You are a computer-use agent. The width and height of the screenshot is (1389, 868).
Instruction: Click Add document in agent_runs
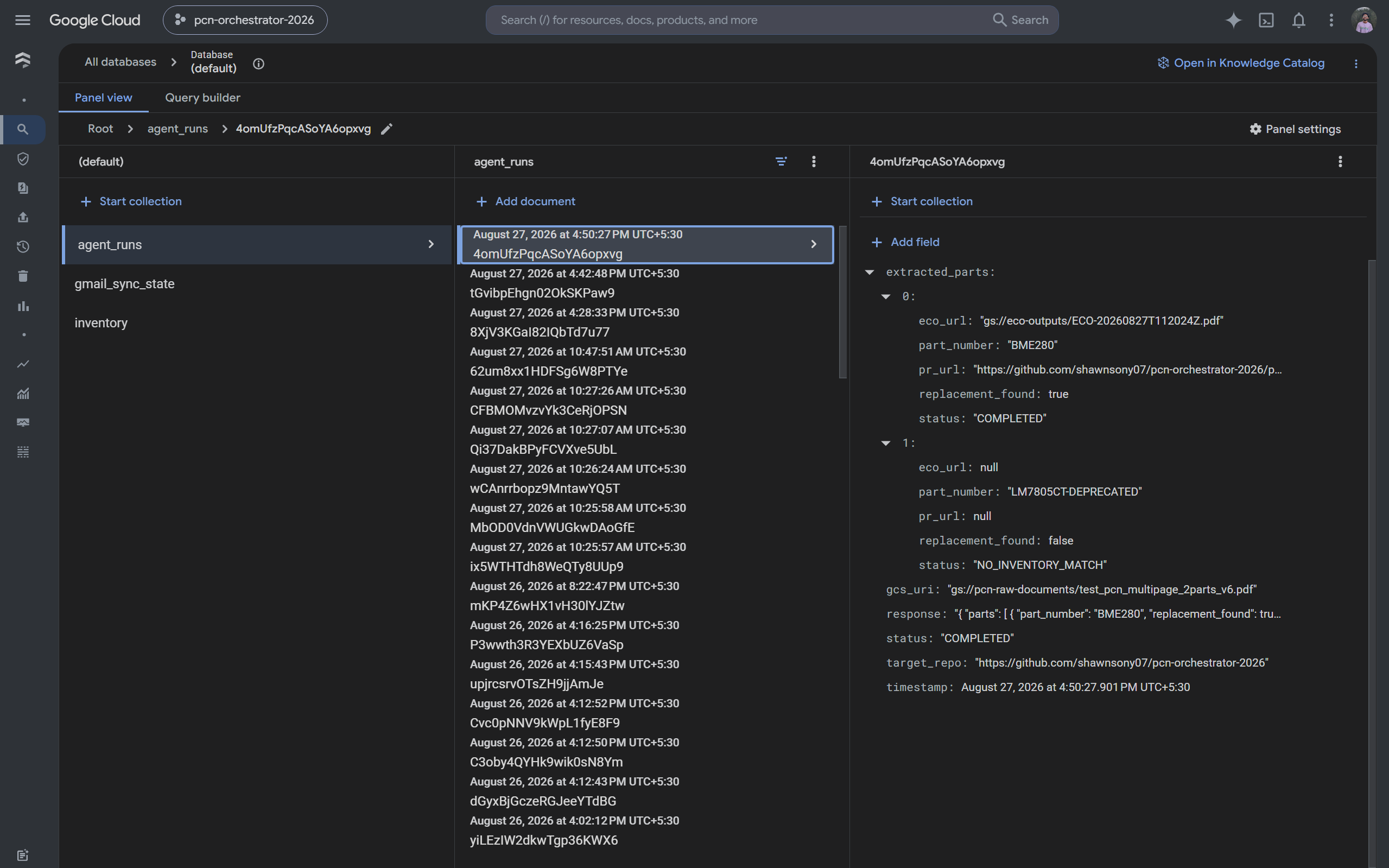(x=526, y=201)
